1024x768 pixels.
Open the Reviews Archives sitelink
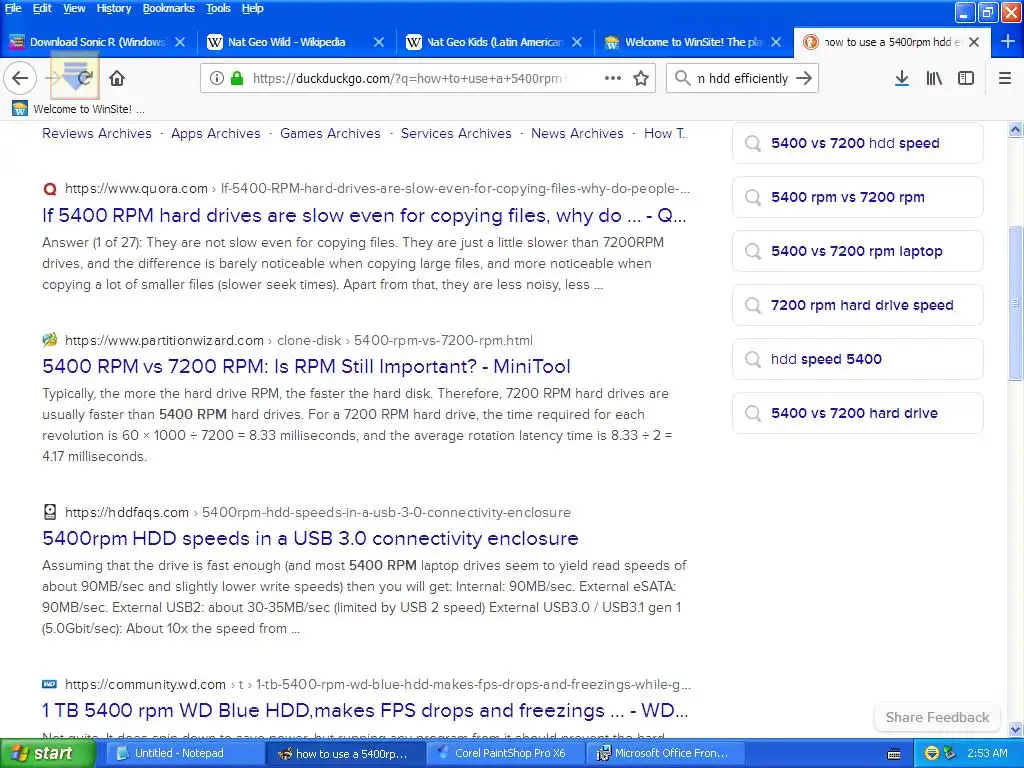(97, 133)
